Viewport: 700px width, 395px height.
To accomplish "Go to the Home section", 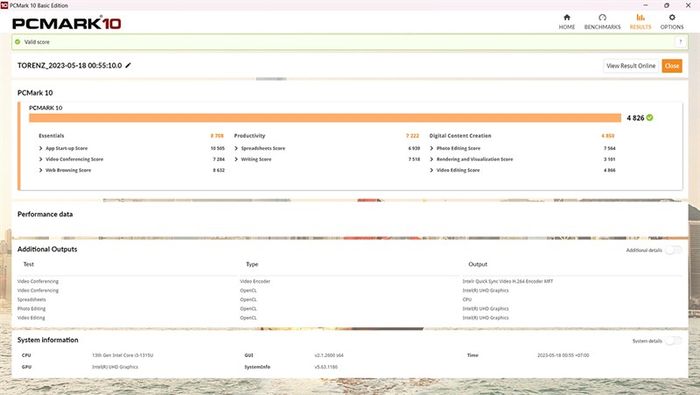I will click(x=567, y=21).
